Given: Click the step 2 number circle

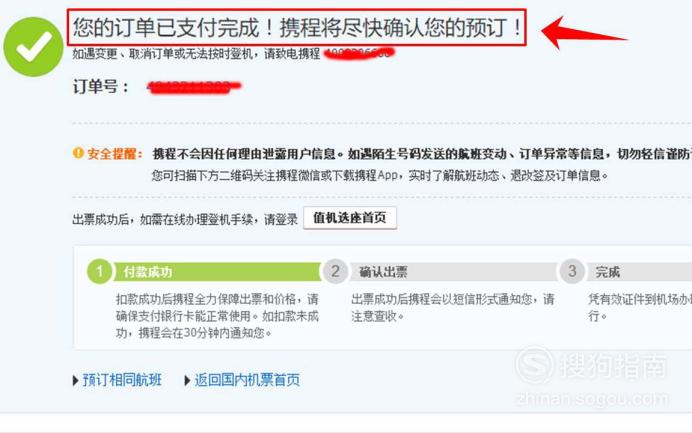Looking at the screenshot, I should pos(335,271).
